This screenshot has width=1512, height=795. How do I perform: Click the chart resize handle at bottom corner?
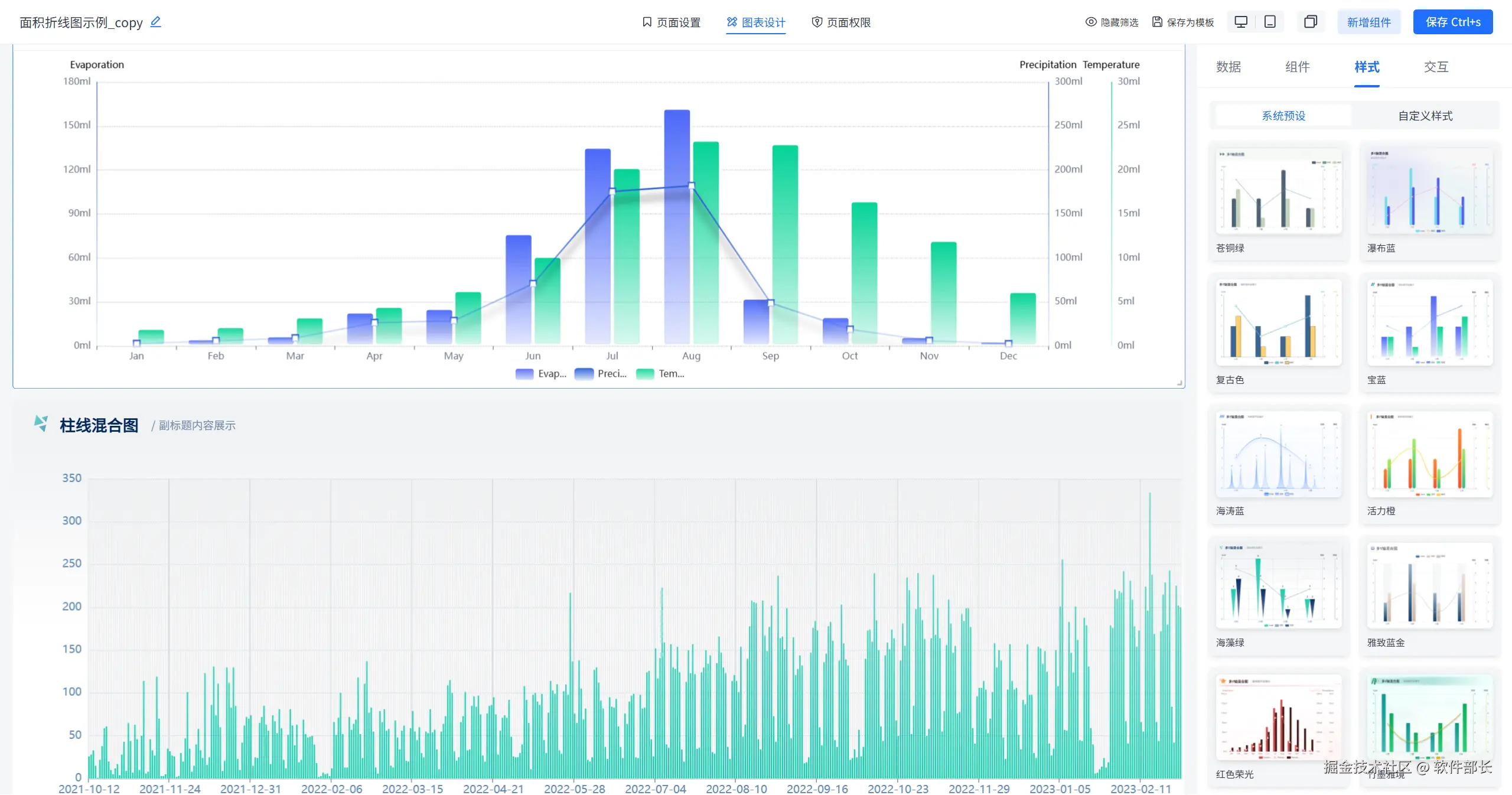click(1179, 383)
